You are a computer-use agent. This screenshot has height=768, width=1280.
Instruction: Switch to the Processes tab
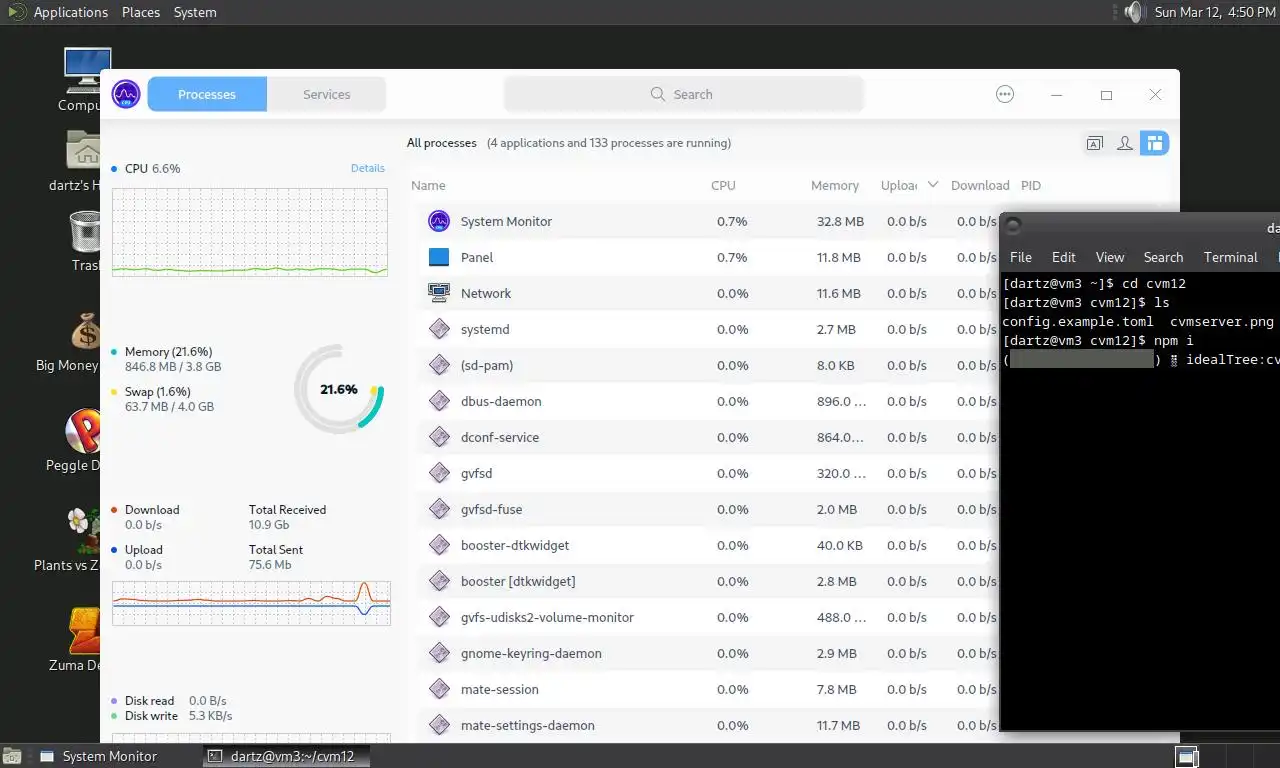coord(207,94)
